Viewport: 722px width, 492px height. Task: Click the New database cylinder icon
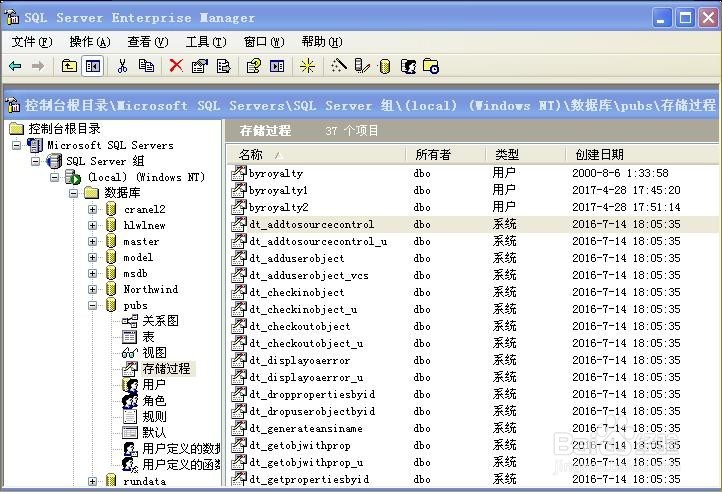(x=385, y=67)
